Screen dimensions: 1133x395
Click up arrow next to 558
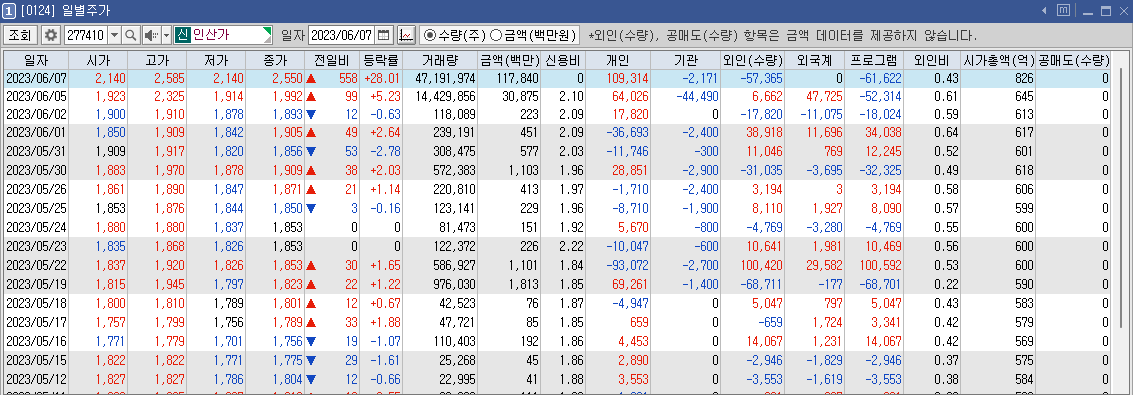pyautogui.click(x=311, y=78)
